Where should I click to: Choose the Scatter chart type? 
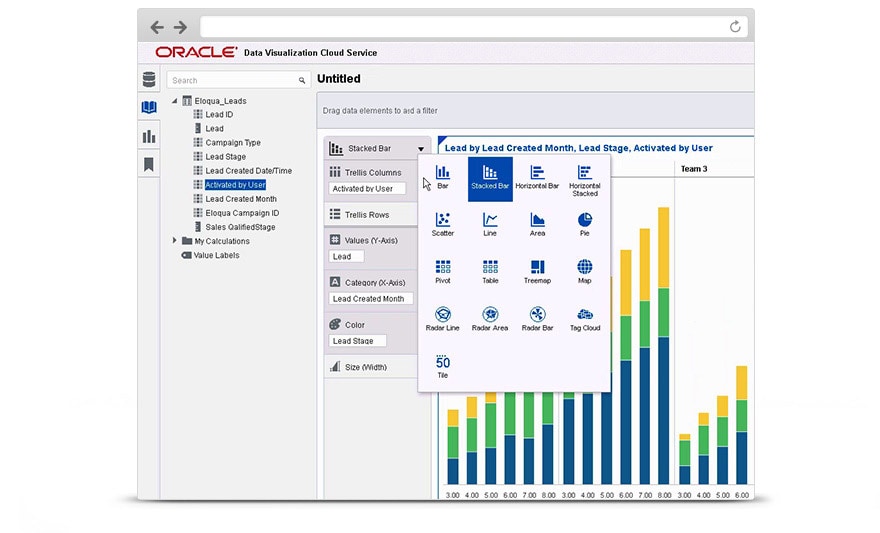coord(442,224)
